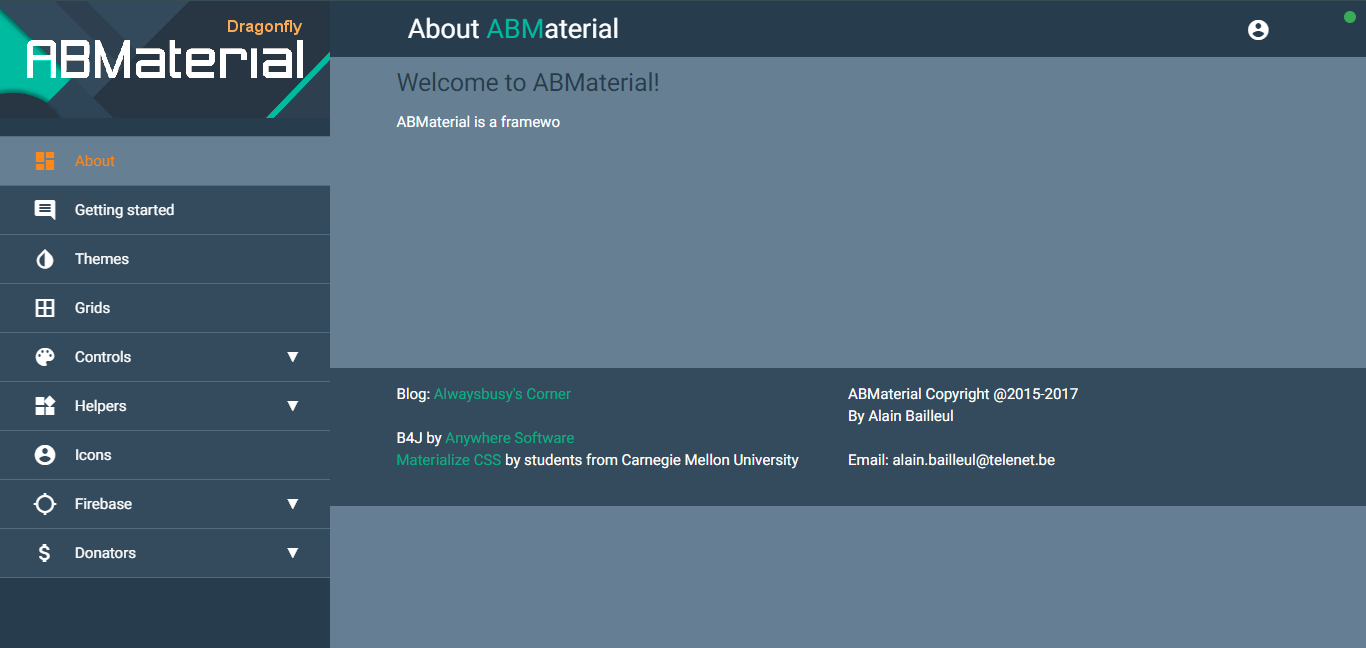This screenshot has width=1366, height=648.
Task: Click the 'Welcome to ABMaterial!' heading
Action: [x=528, y=83]
